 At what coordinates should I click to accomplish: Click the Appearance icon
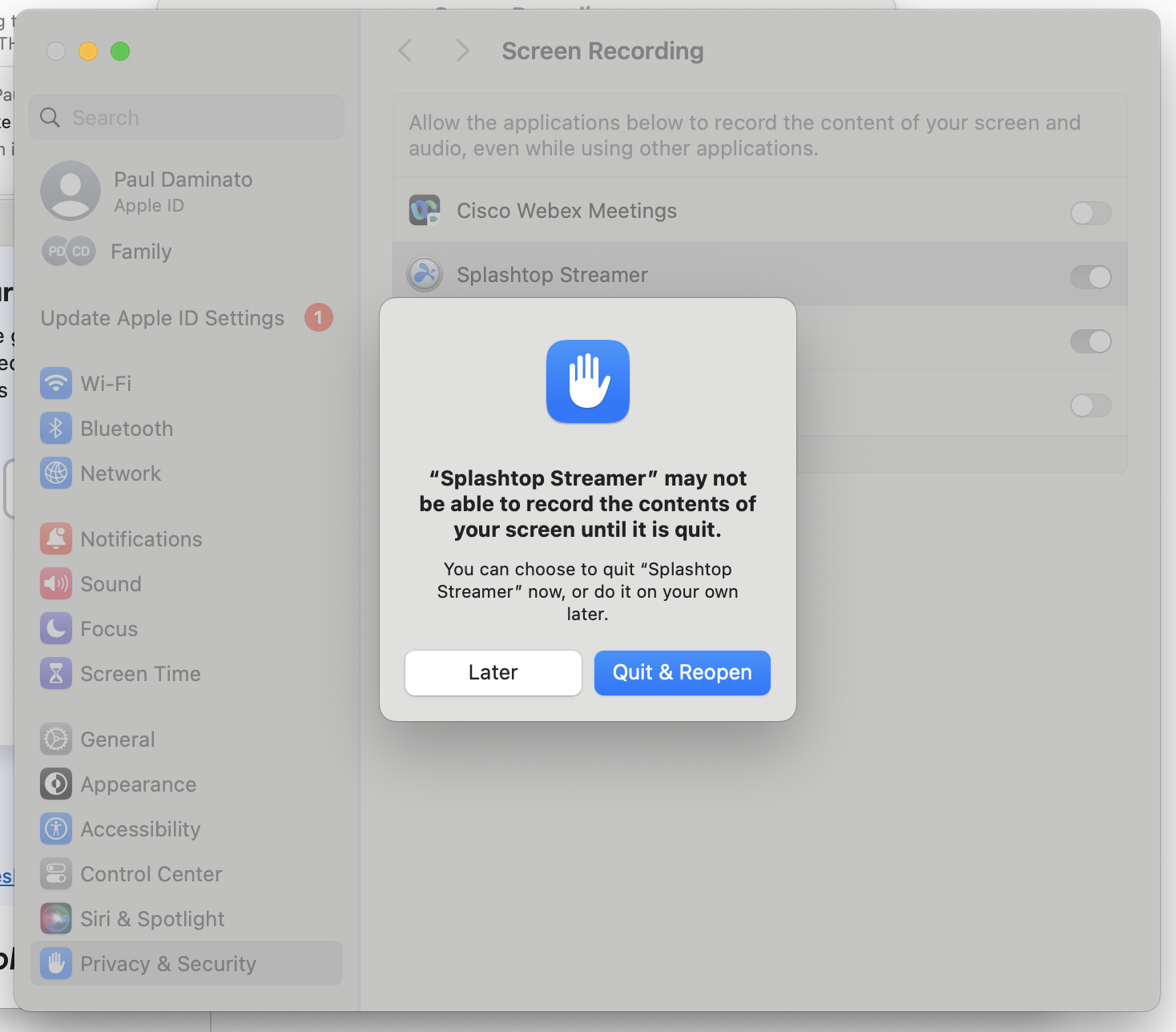click(x=56, y=784)
